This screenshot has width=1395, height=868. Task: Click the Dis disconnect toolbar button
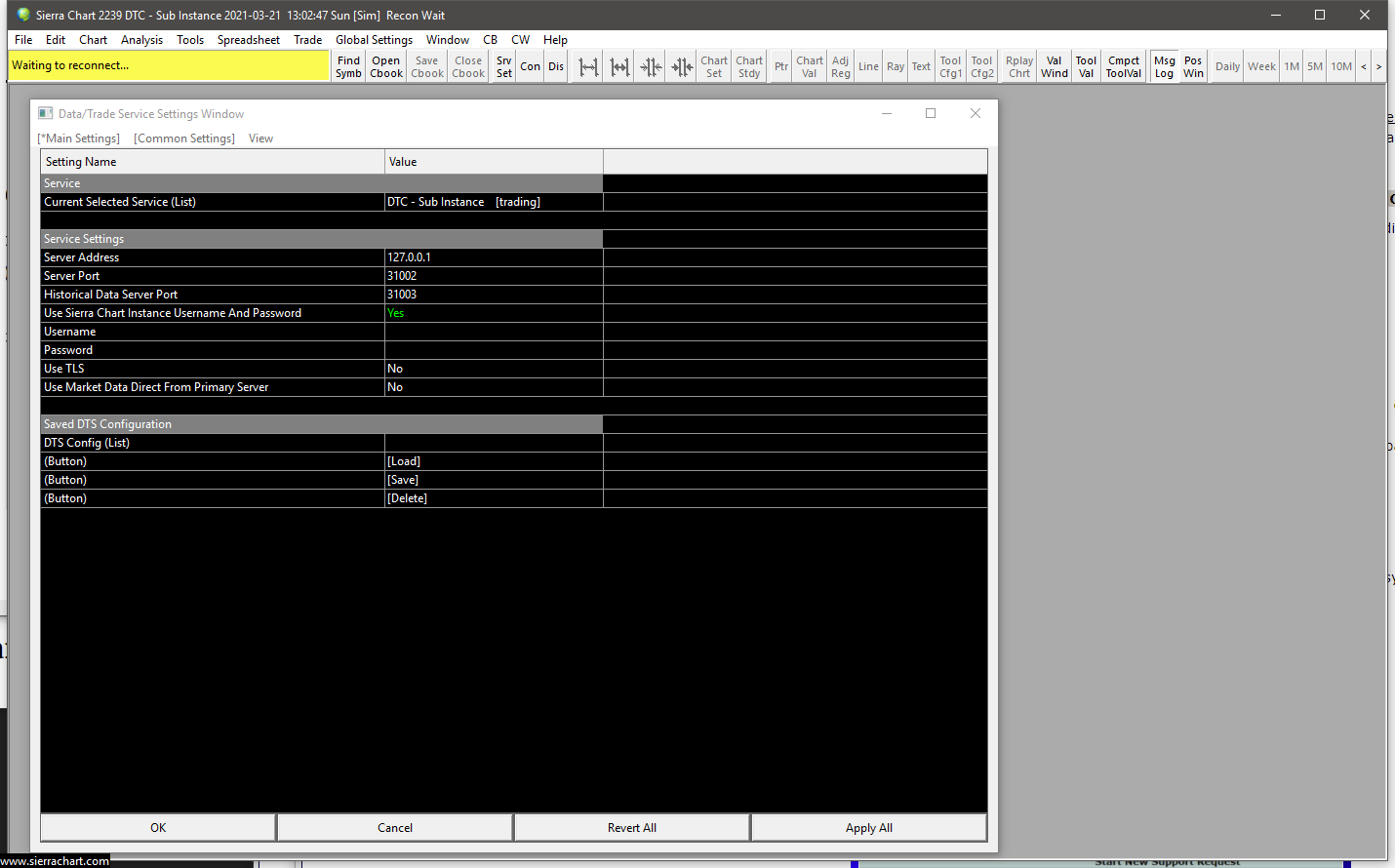[556, 66]
